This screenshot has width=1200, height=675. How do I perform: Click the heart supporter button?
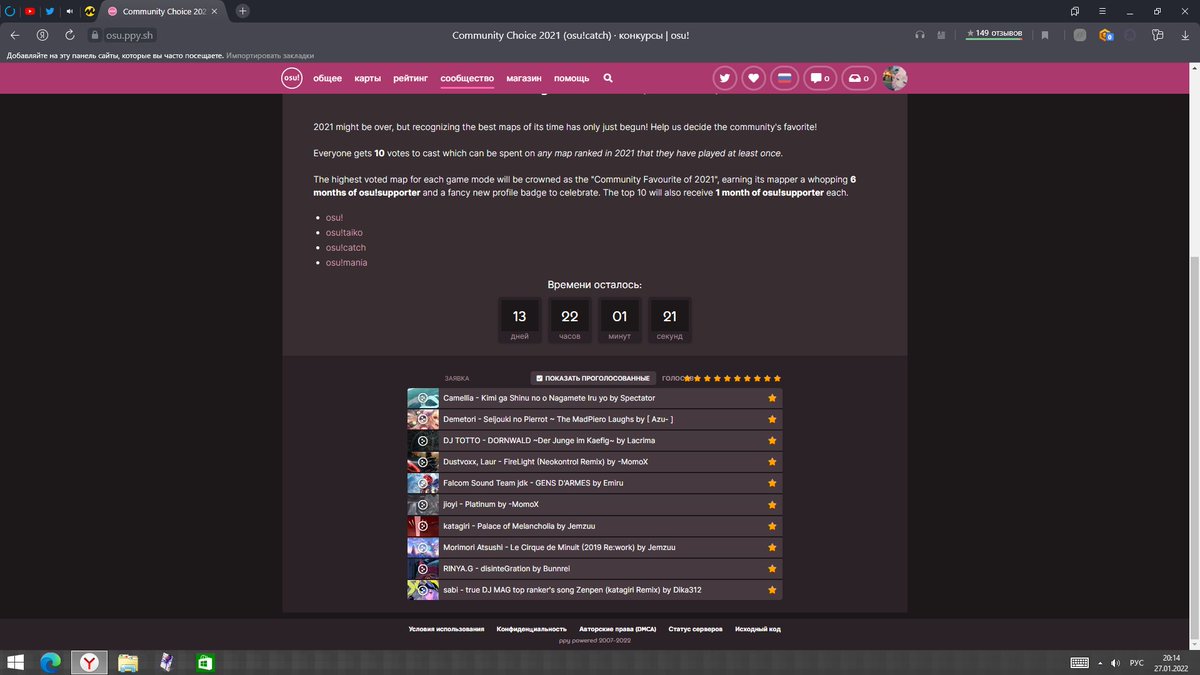click(754, 78)
